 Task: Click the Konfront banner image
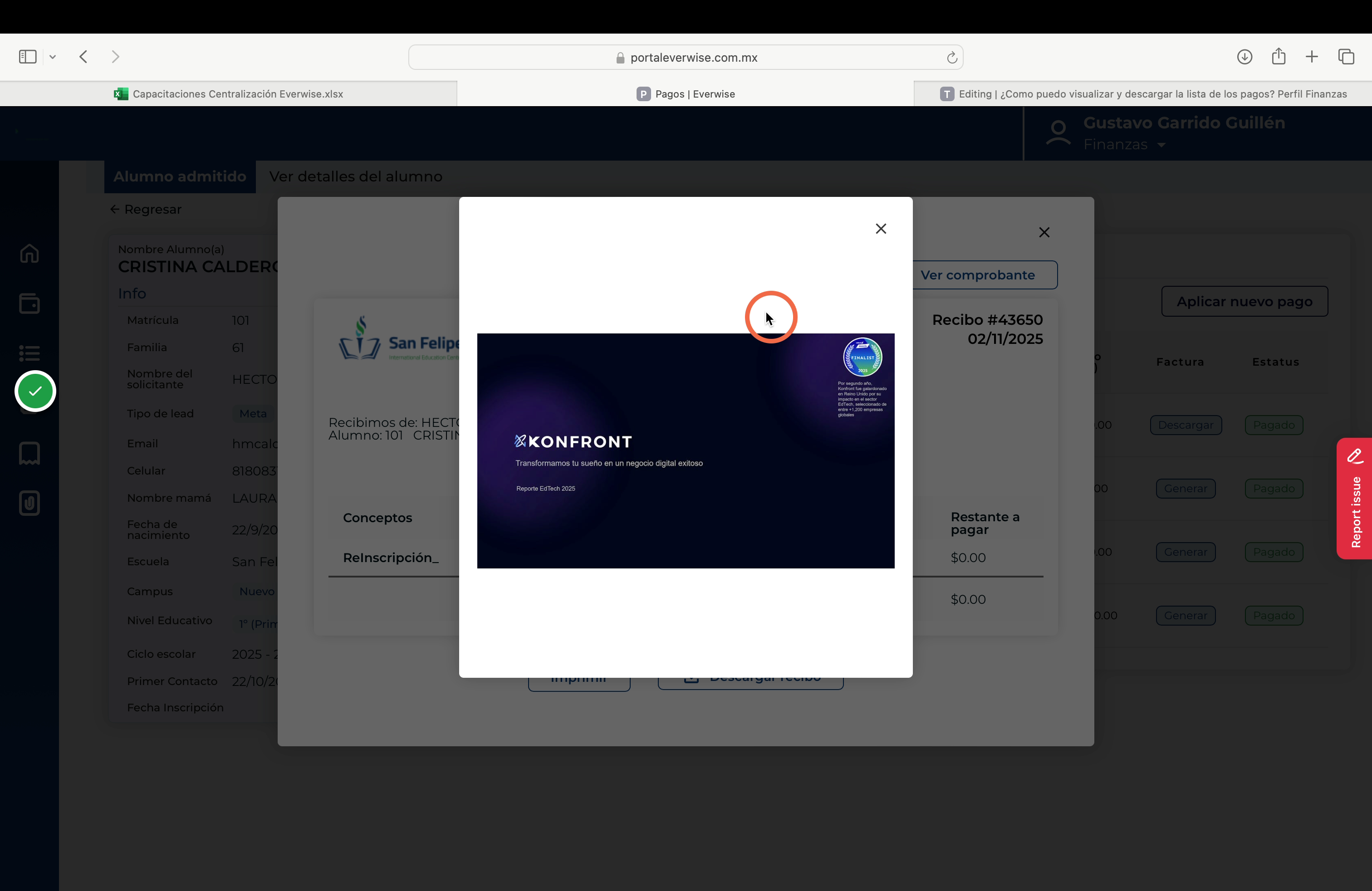pos(686,450)
